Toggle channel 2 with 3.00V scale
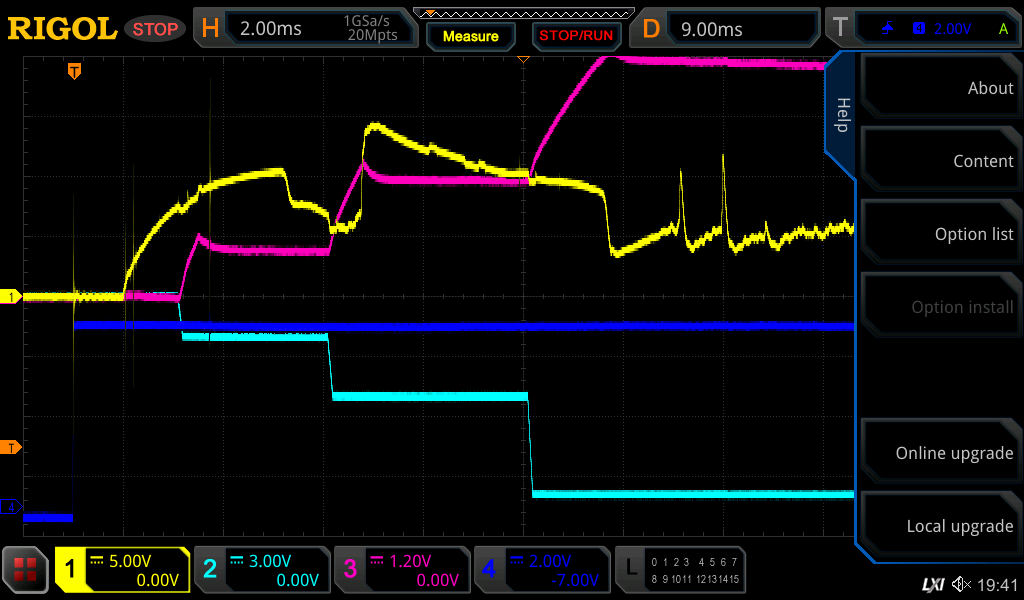This screenshot has height=600, width=1024. point(262,570)
